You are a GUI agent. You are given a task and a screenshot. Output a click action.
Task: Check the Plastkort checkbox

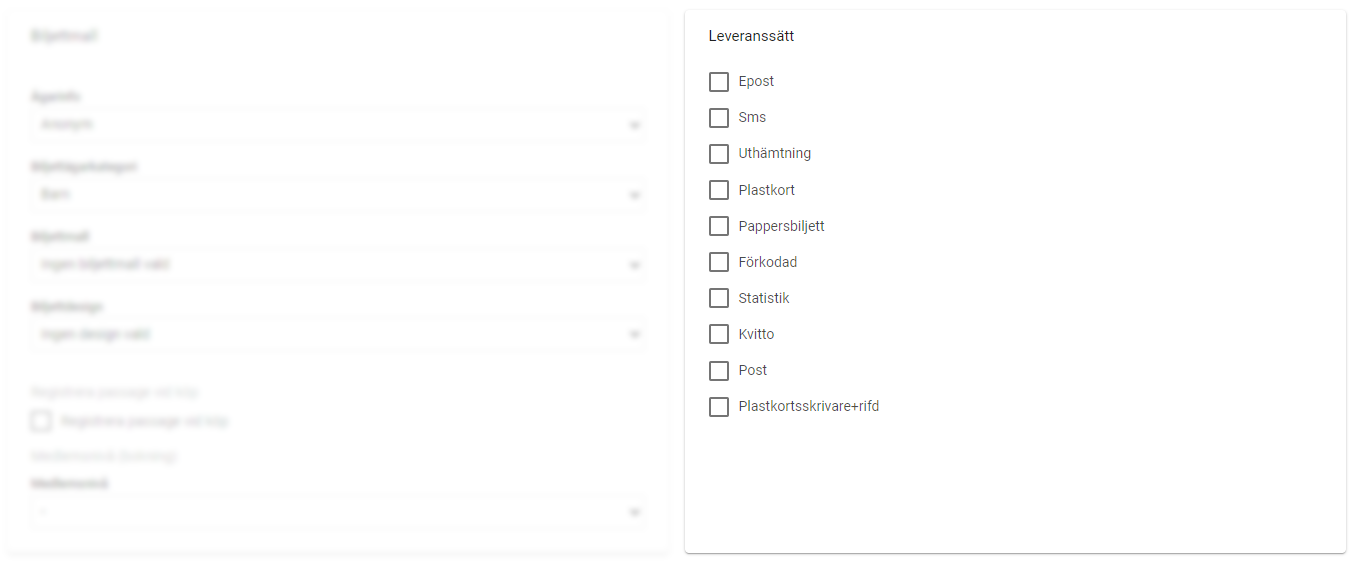point(718,190)
